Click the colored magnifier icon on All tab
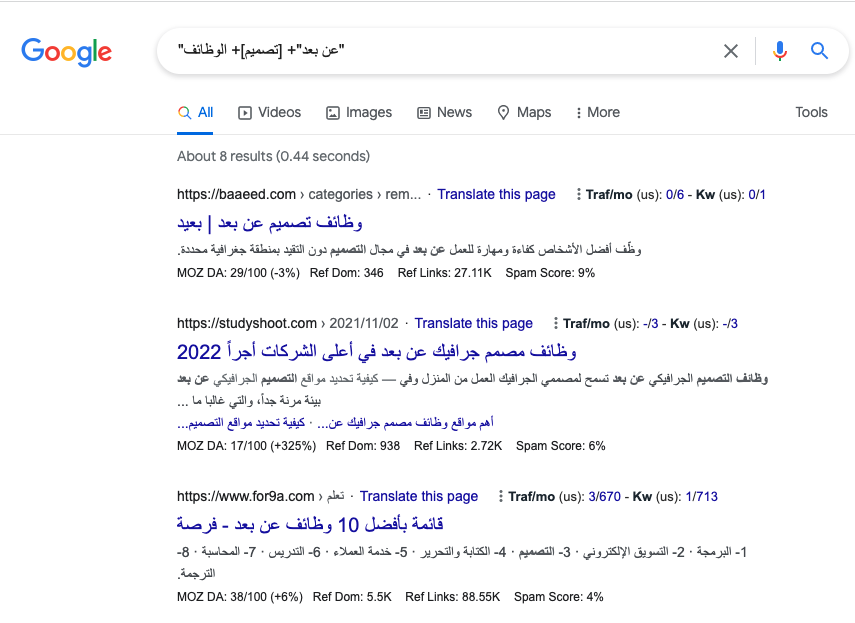This screenshot has width=855, height=623. pyautogui.click(x=183, y=112)
